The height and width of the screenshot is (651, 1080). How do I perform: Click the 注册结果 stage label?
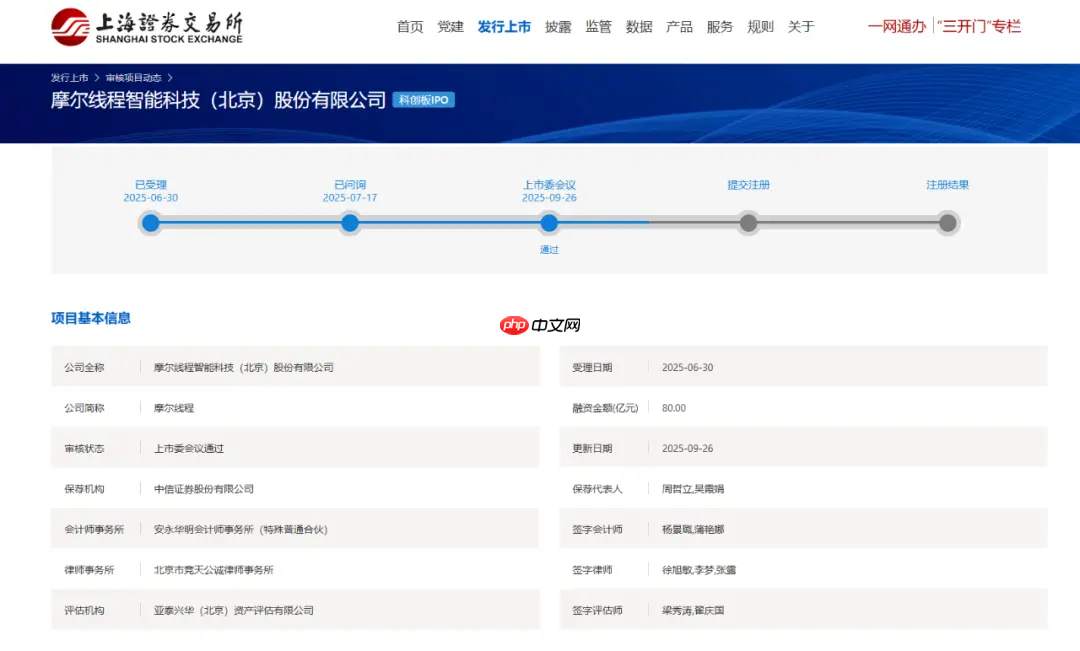click(x=948, y=185)
